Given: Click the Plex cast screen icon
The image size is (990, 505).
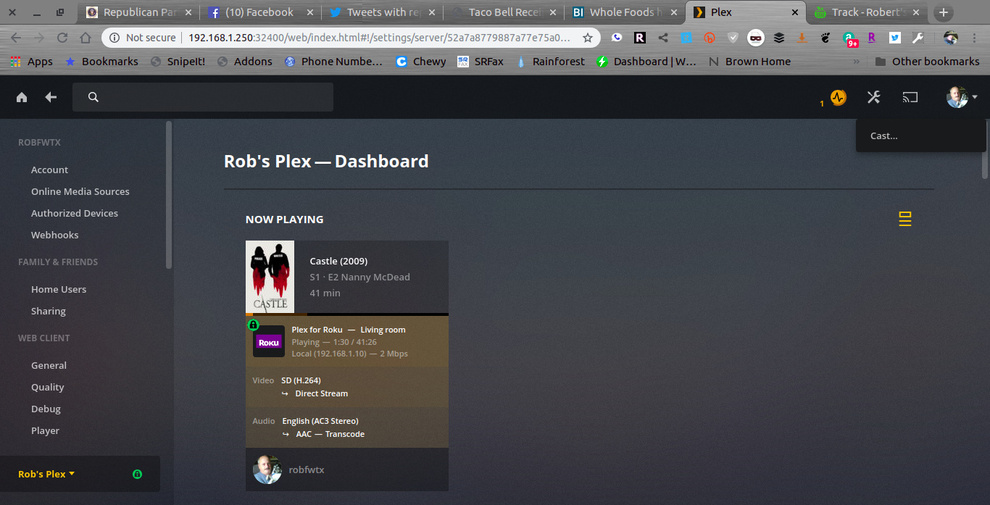Looking at the screenshot, I should [910, 97].
